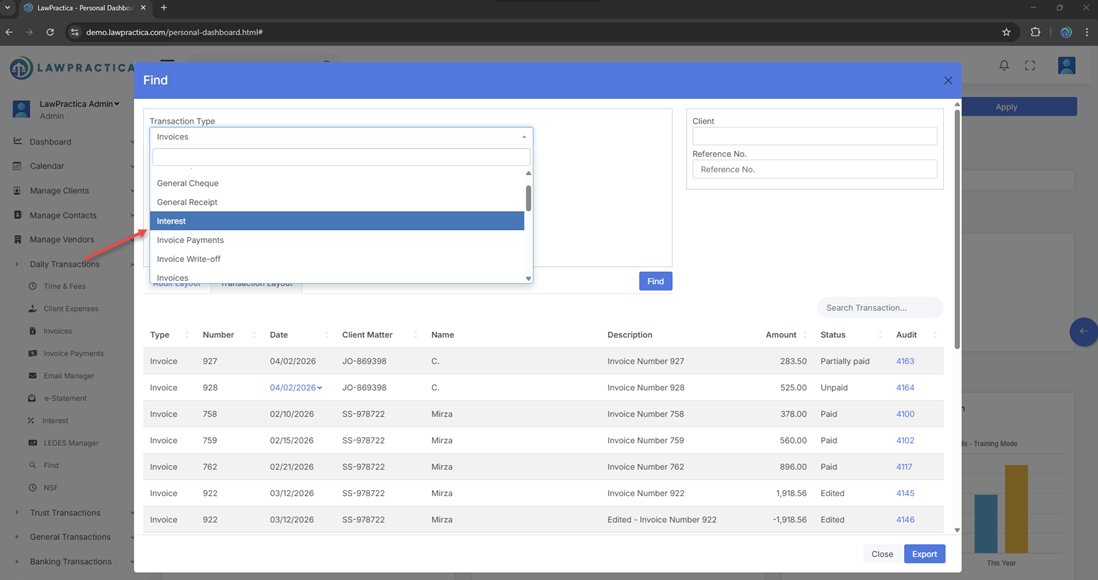1098x580 pixels.
Task: Toggle fullscreen mode icon
Action: coord(1030,66)
